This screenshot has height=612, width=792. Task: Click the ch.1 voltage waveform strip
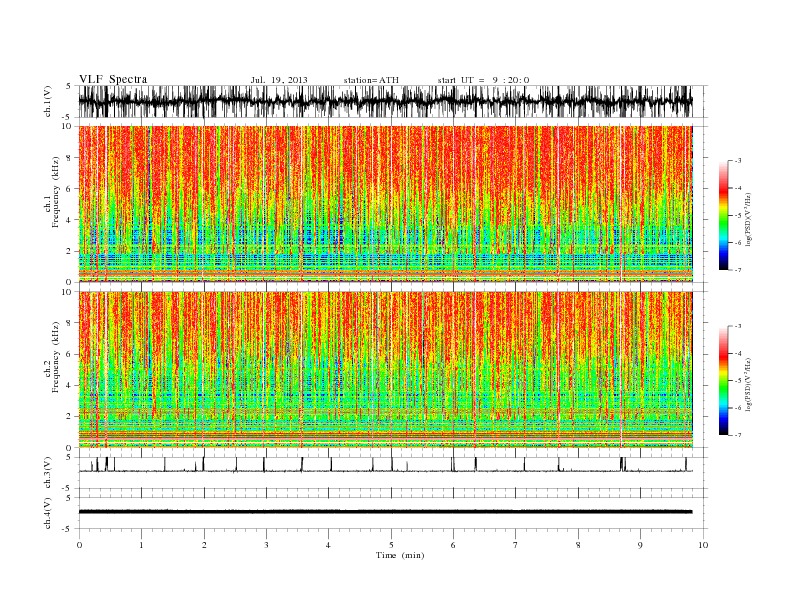386,101
